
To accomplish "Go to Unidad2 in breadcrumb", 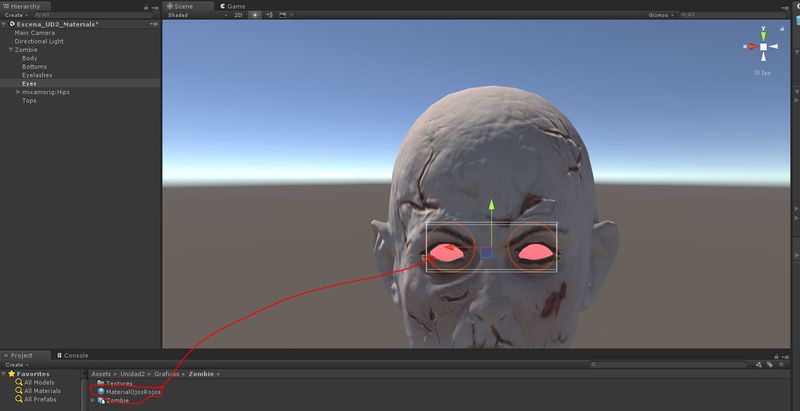I will tap(132, 374).
